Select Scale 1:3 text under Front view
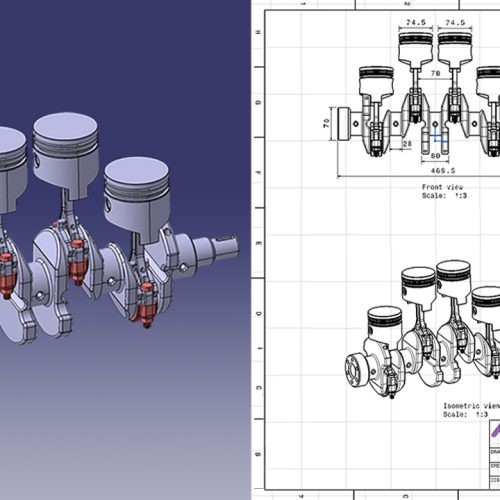Screen dimensions: 500x500 coord(444,196)
